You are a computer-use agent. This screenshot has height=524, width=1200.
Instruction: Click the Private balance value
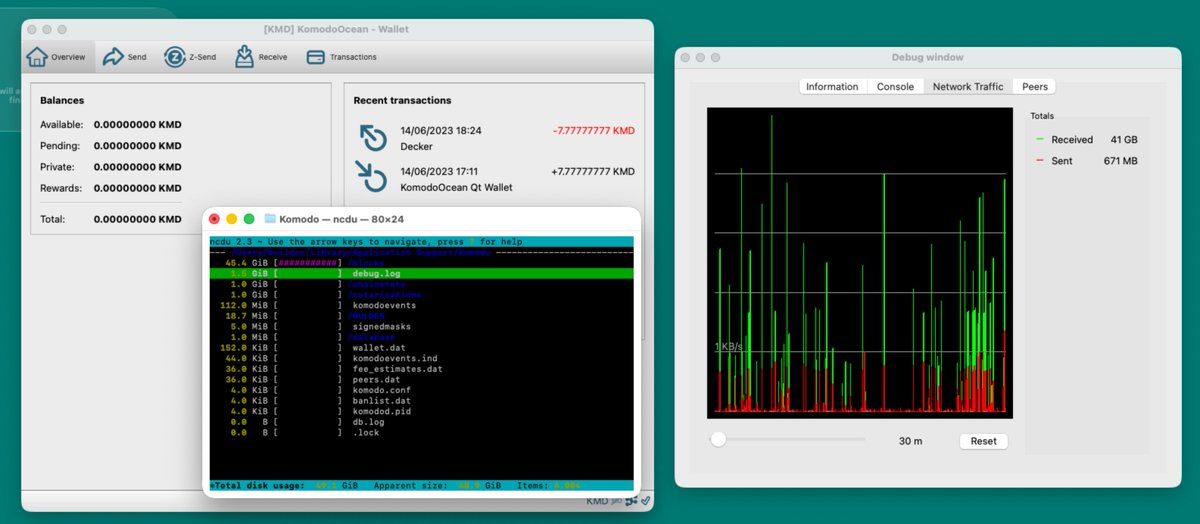tap(138, 167)
